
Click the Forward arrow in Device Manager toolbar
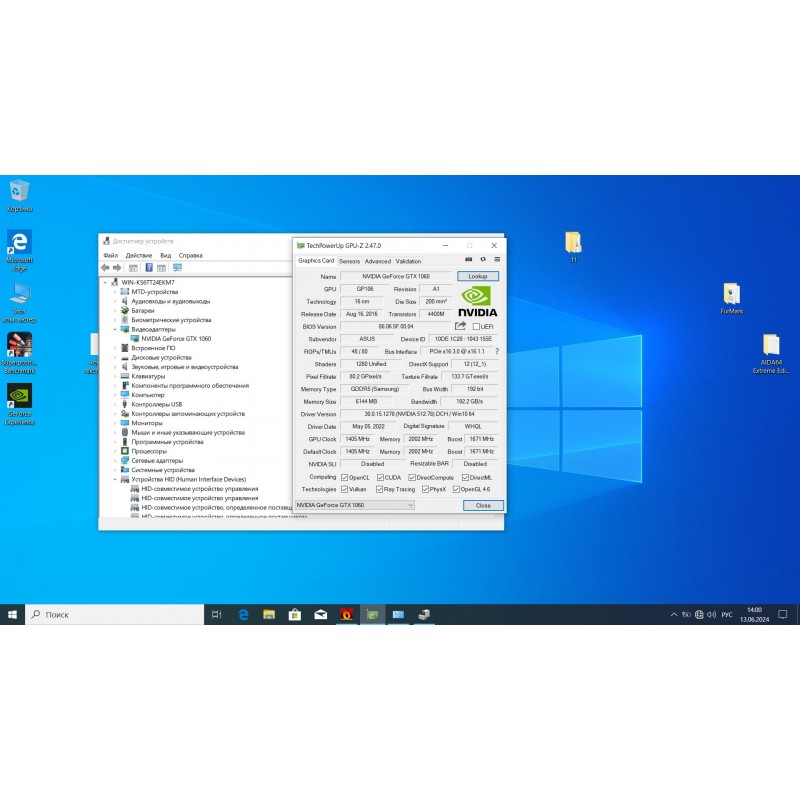coord(117,268)
